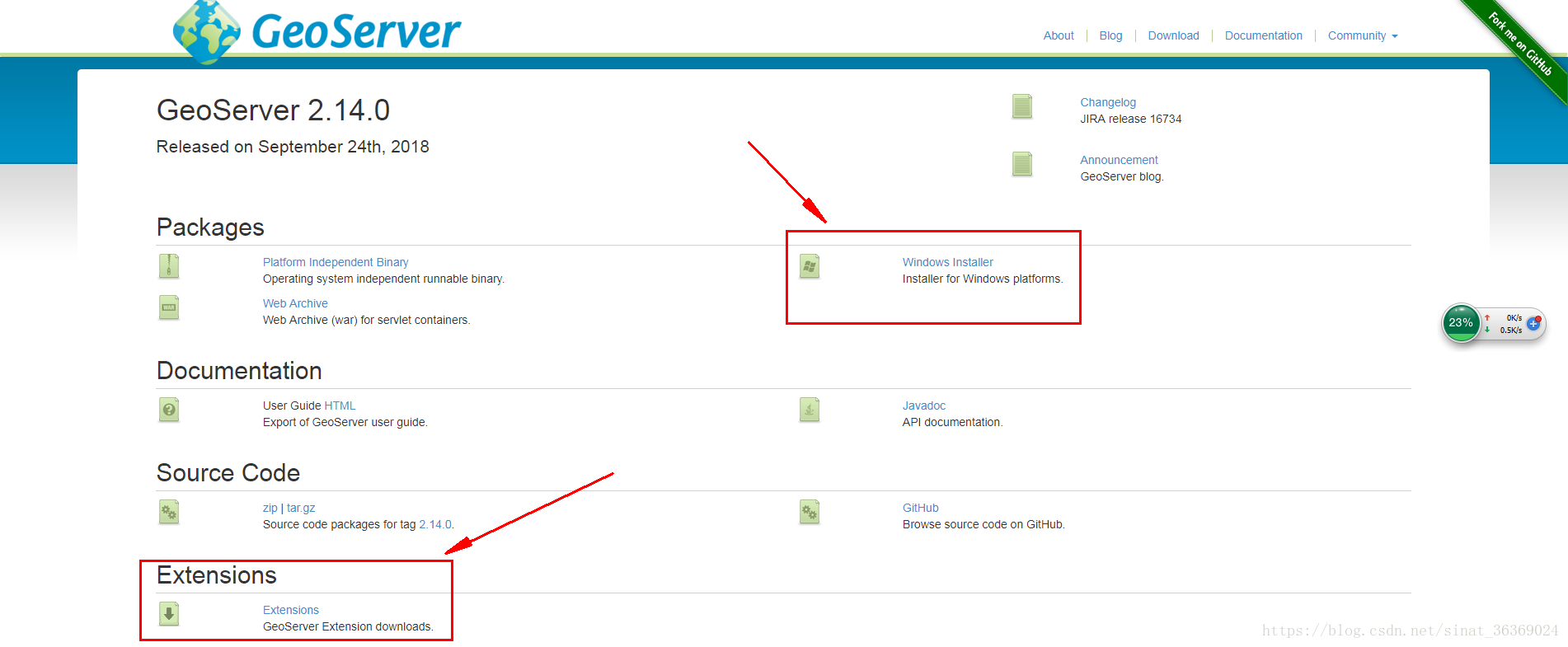Click the 'GeoServer blog.' text

(x=1121, y=176)
